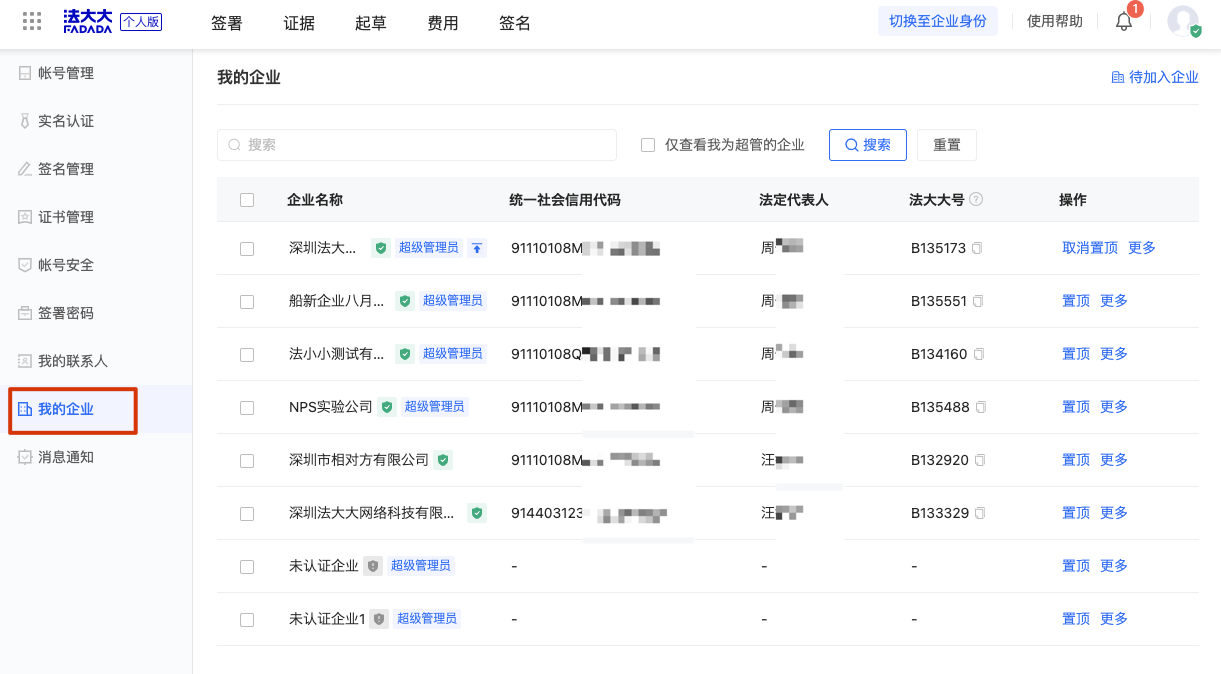The width and height of the screenshot is (1221, 674).
Task: Open the user avatar menu
Action: [1183, 21]
